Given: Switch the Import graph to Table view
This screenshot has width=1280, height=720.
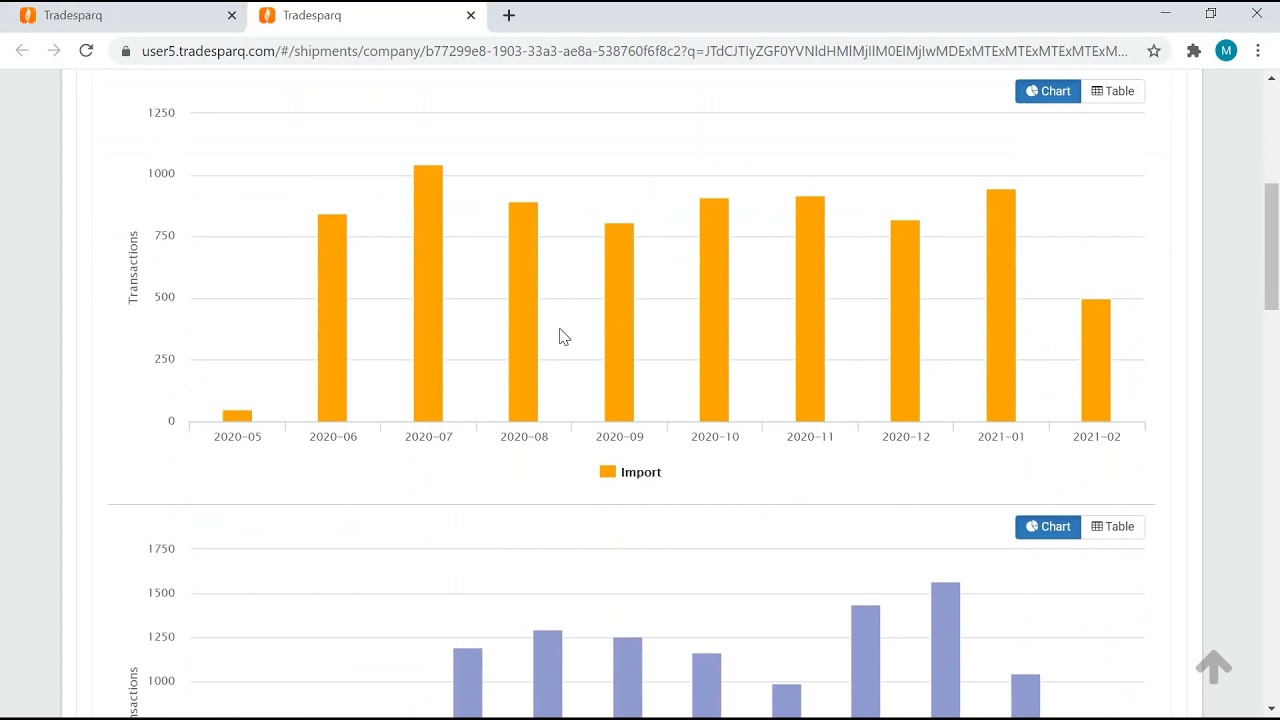Looking at the screenshot, I should pos(1113,91).
